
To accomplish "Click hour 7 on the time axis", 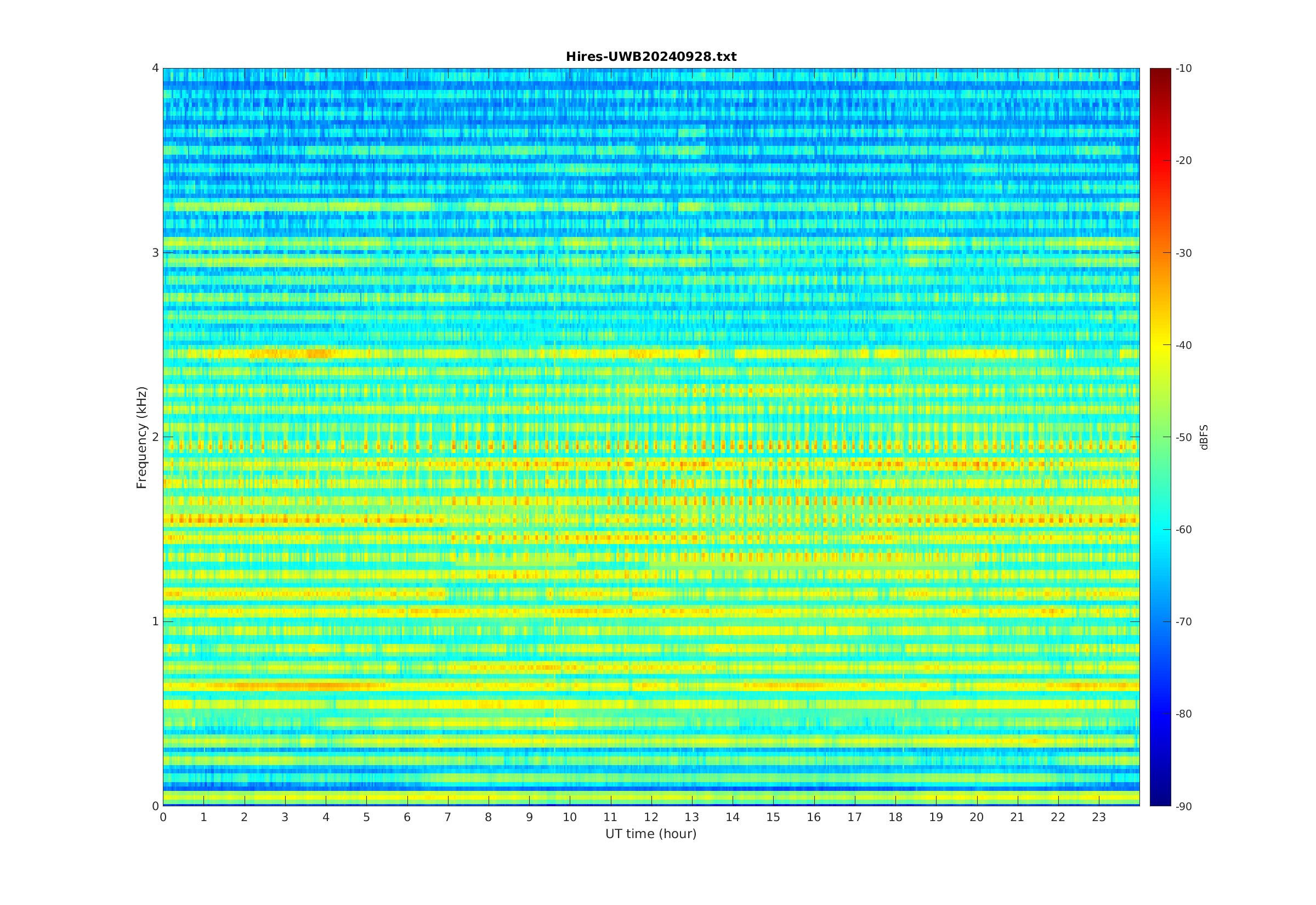I will tap(448, 817).
